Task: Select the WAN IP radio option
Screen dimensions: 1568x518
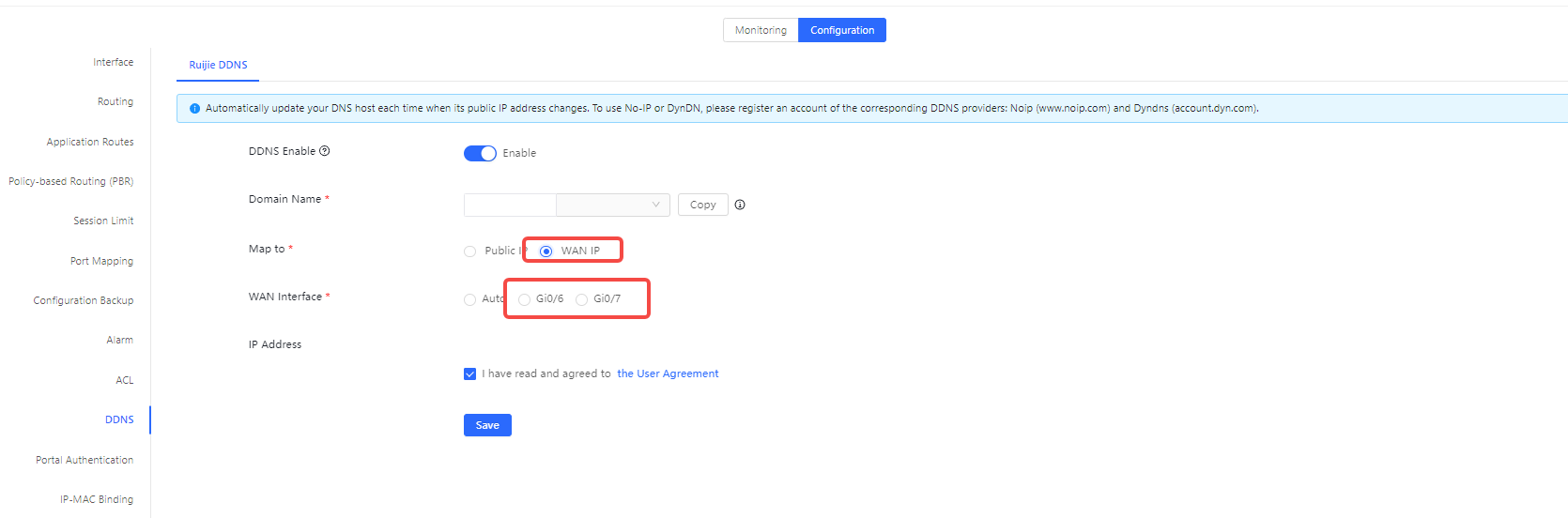Action: pyautogui.click(x=546, y=251)
